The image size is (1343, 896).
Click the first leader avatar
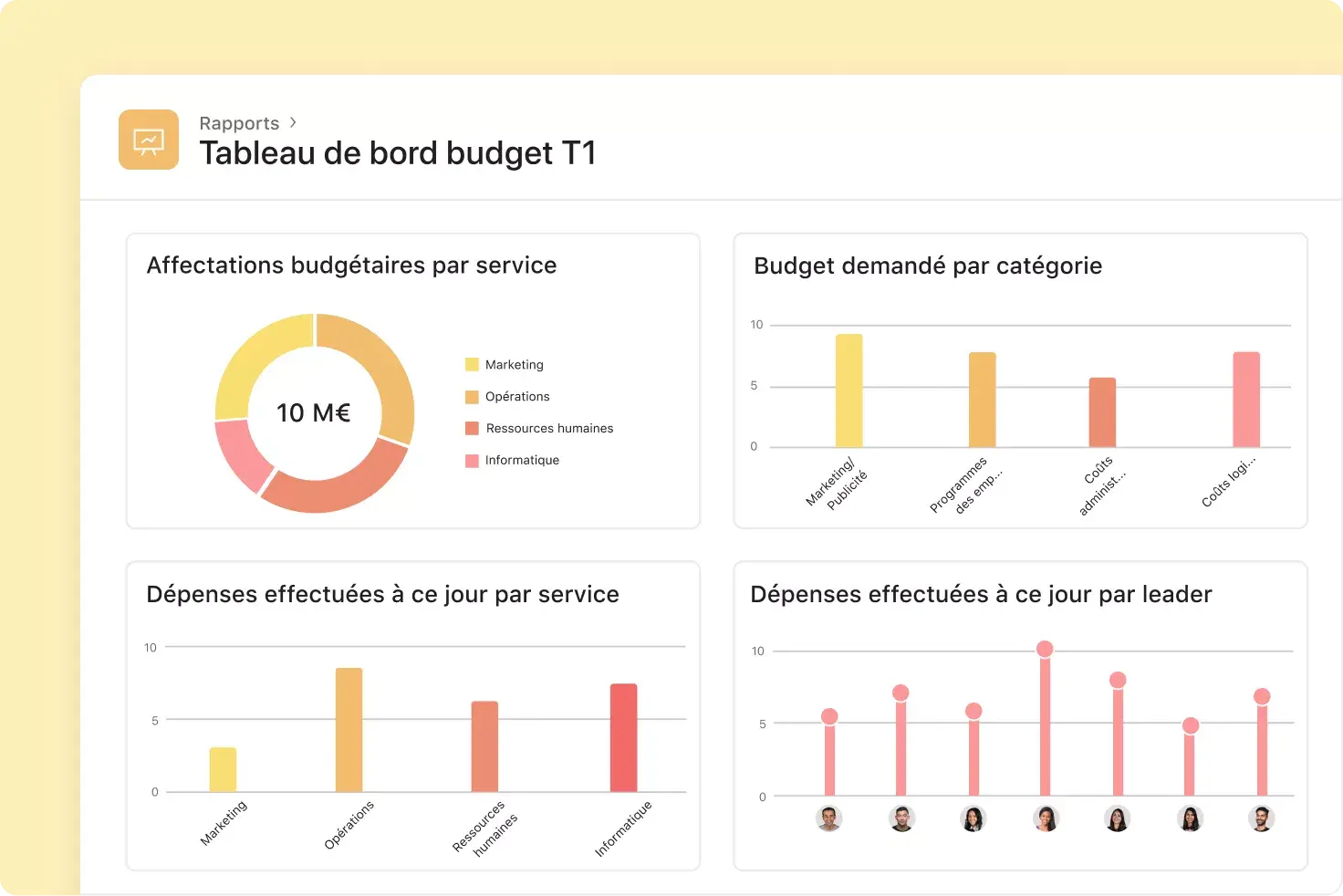(829, 819)
